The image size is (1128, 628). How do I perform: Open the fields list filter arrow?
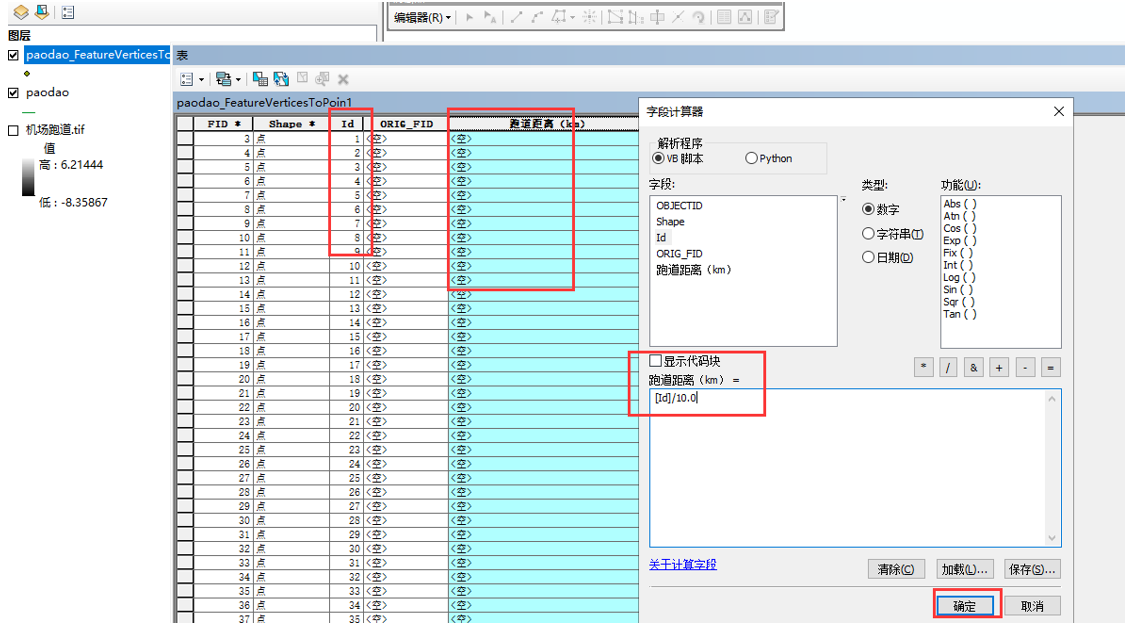[843, 199]
